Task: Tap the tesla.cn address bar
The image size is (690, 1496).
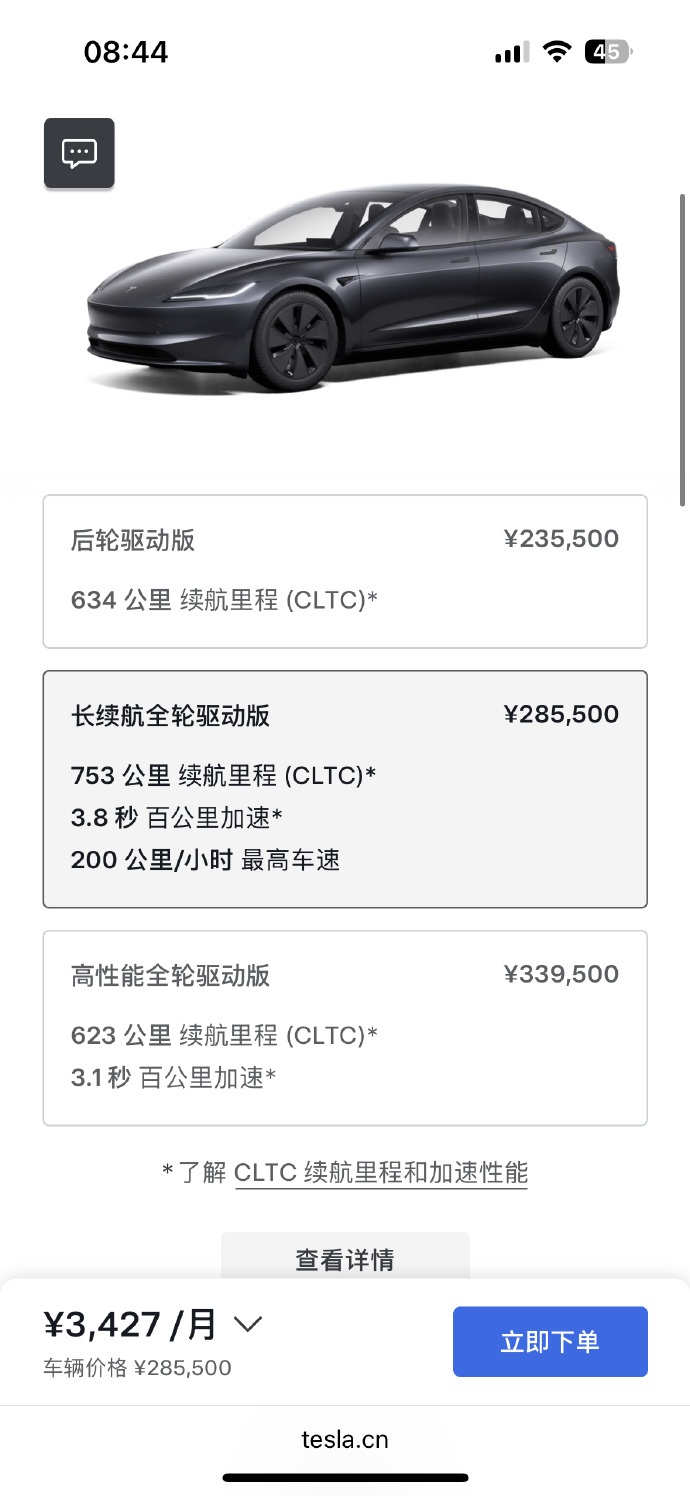Action: (345, 1439)
